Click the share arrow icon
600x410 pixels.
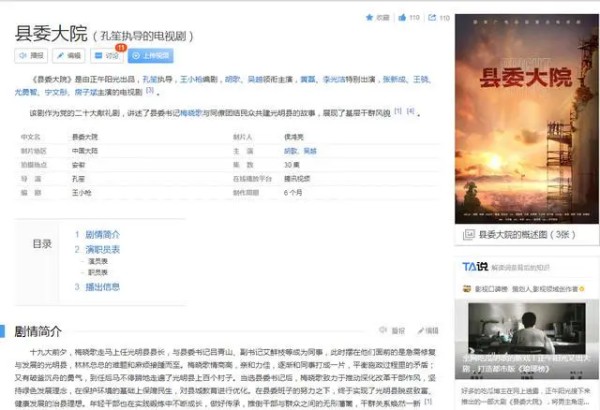[x=432, y=17]
